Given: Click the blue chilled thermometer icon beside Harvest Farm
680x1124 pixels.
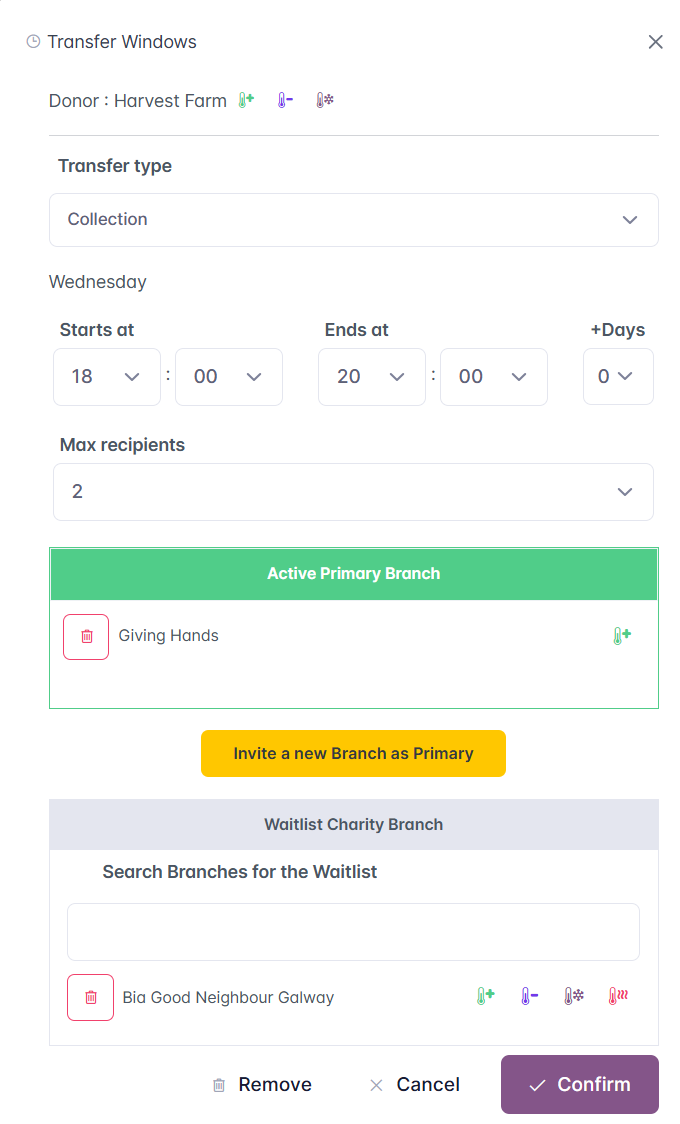Looking at the screenshot, I should point(285,101).
